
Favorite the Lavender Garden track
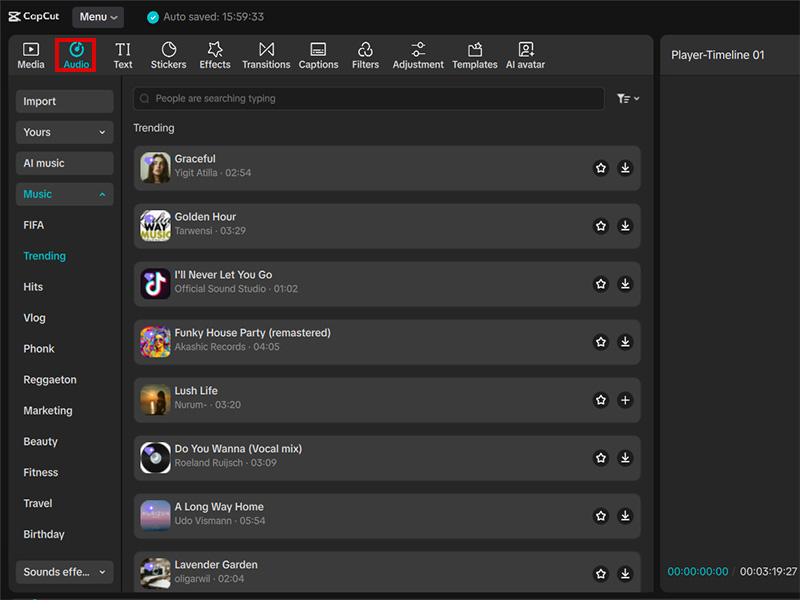pos(601,574)
